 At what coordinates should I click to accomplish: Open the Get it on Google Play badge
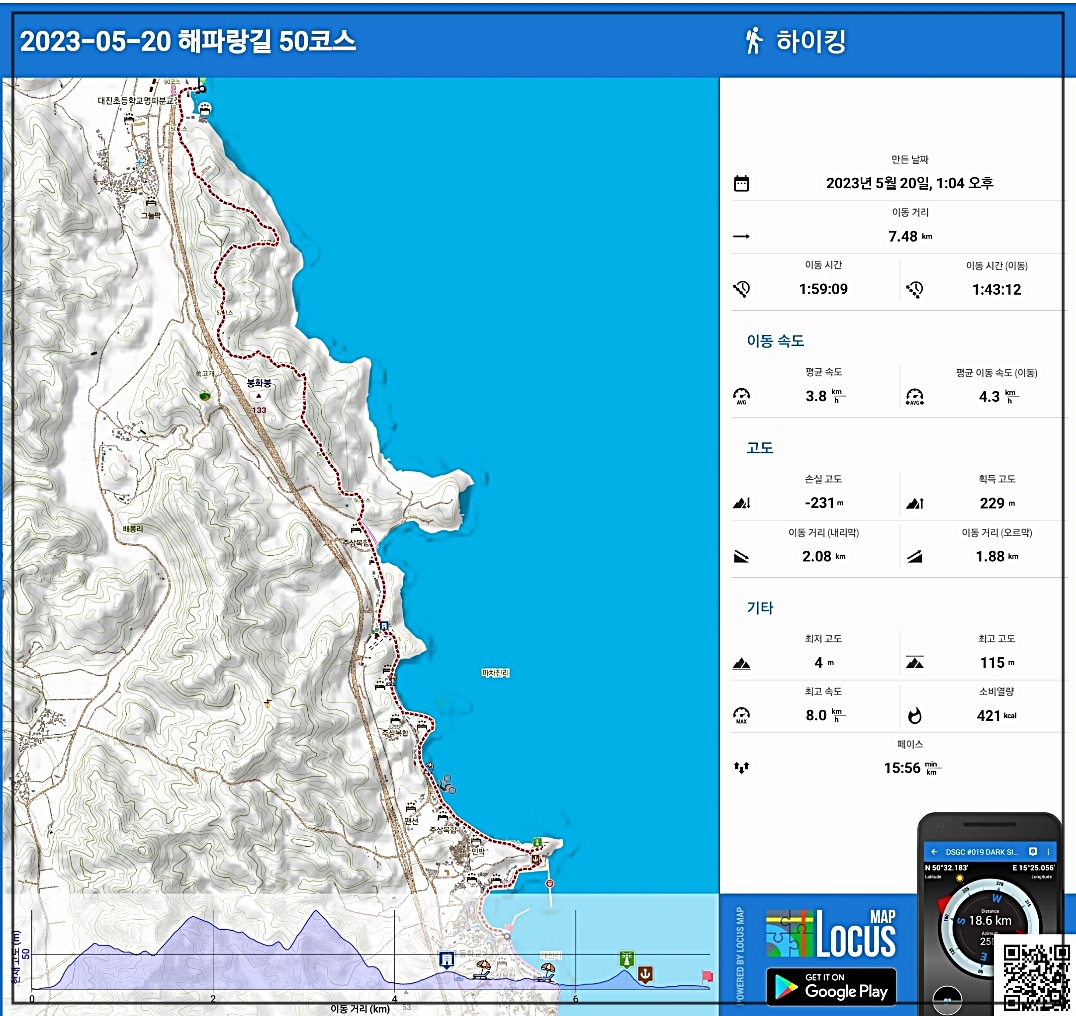click(831, 986)
